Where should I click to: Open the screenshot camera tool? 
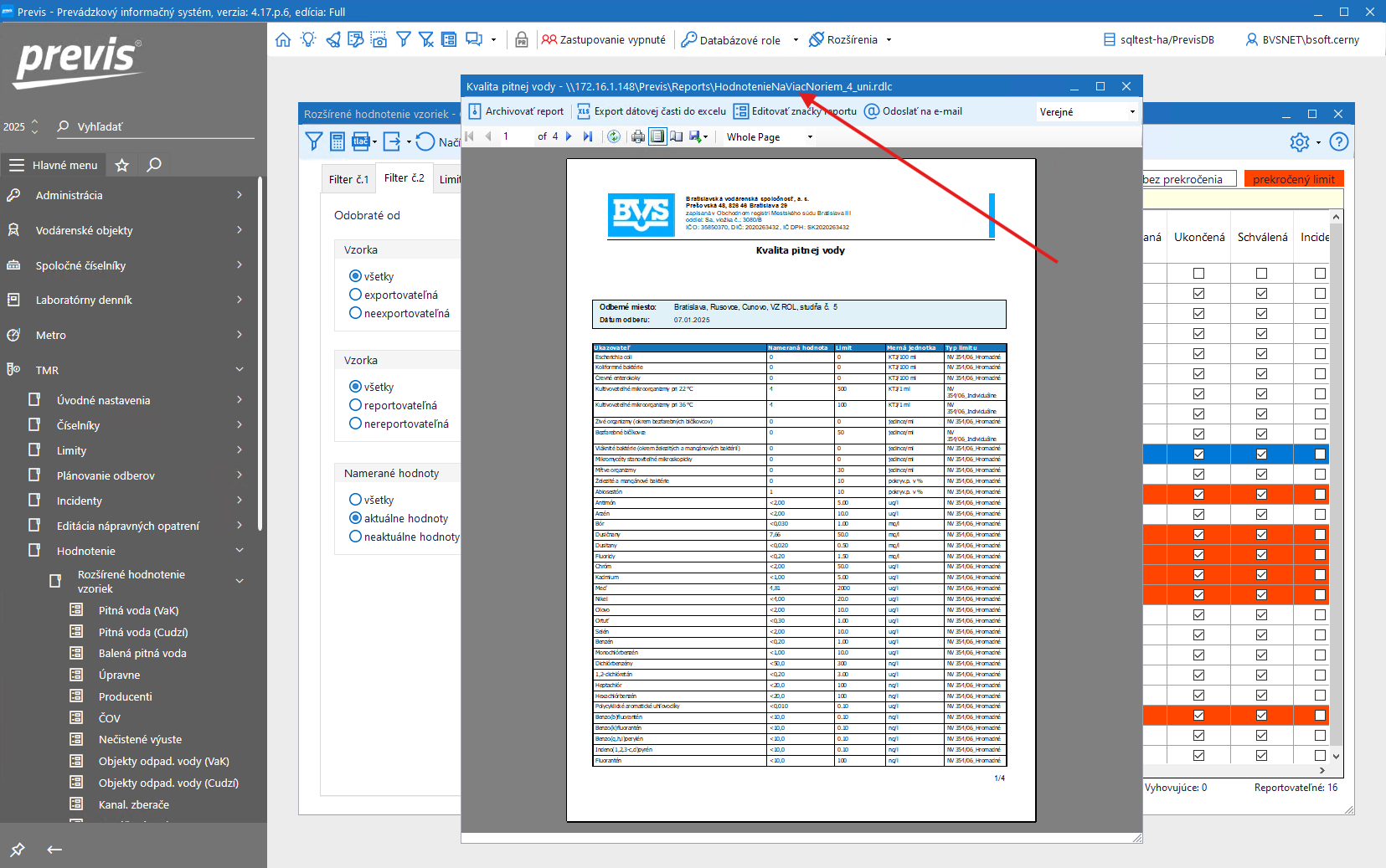pos(379,39)
